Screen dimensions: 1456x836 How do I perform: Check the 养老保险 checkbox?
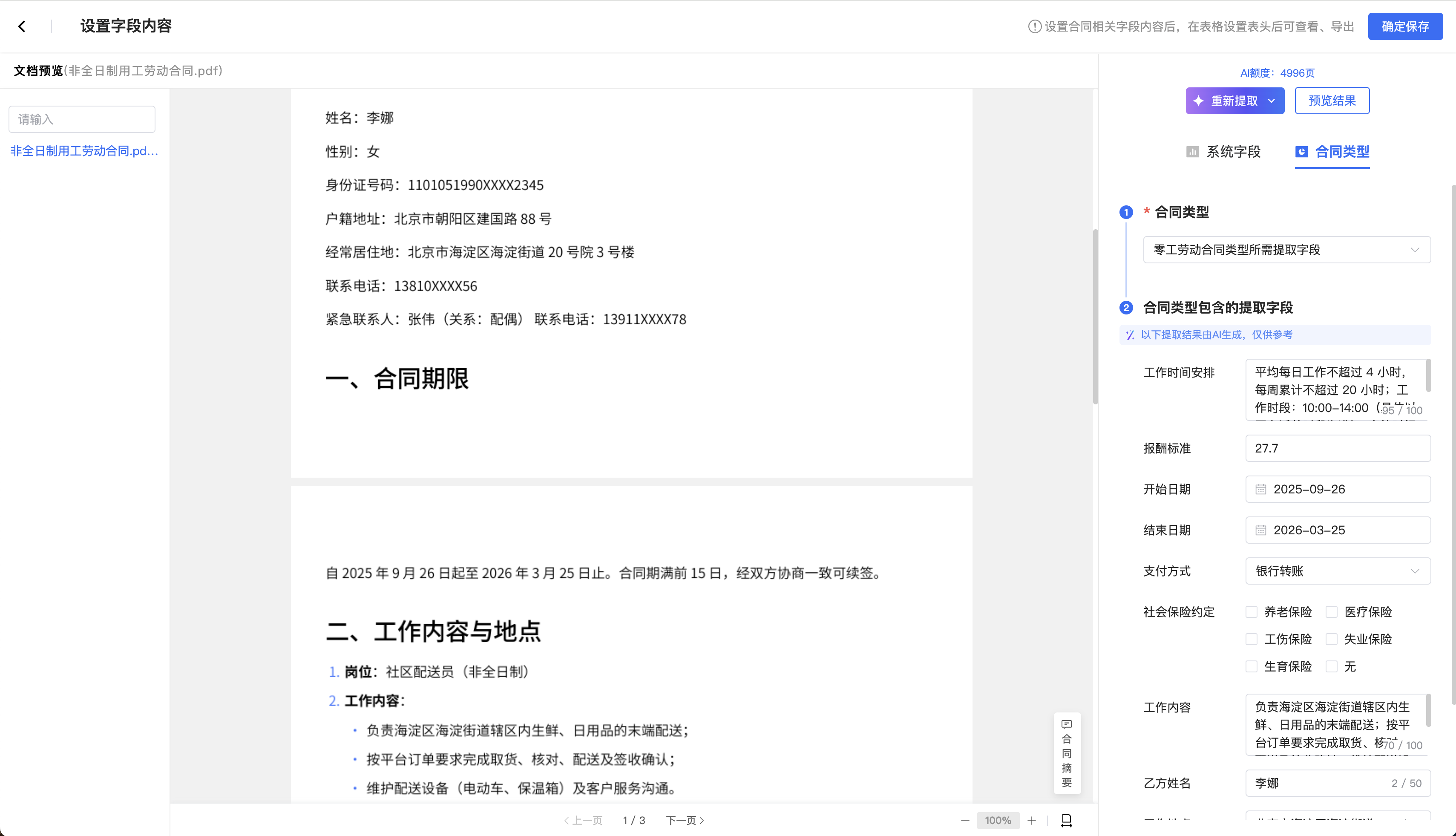[x=1251, y=611]
